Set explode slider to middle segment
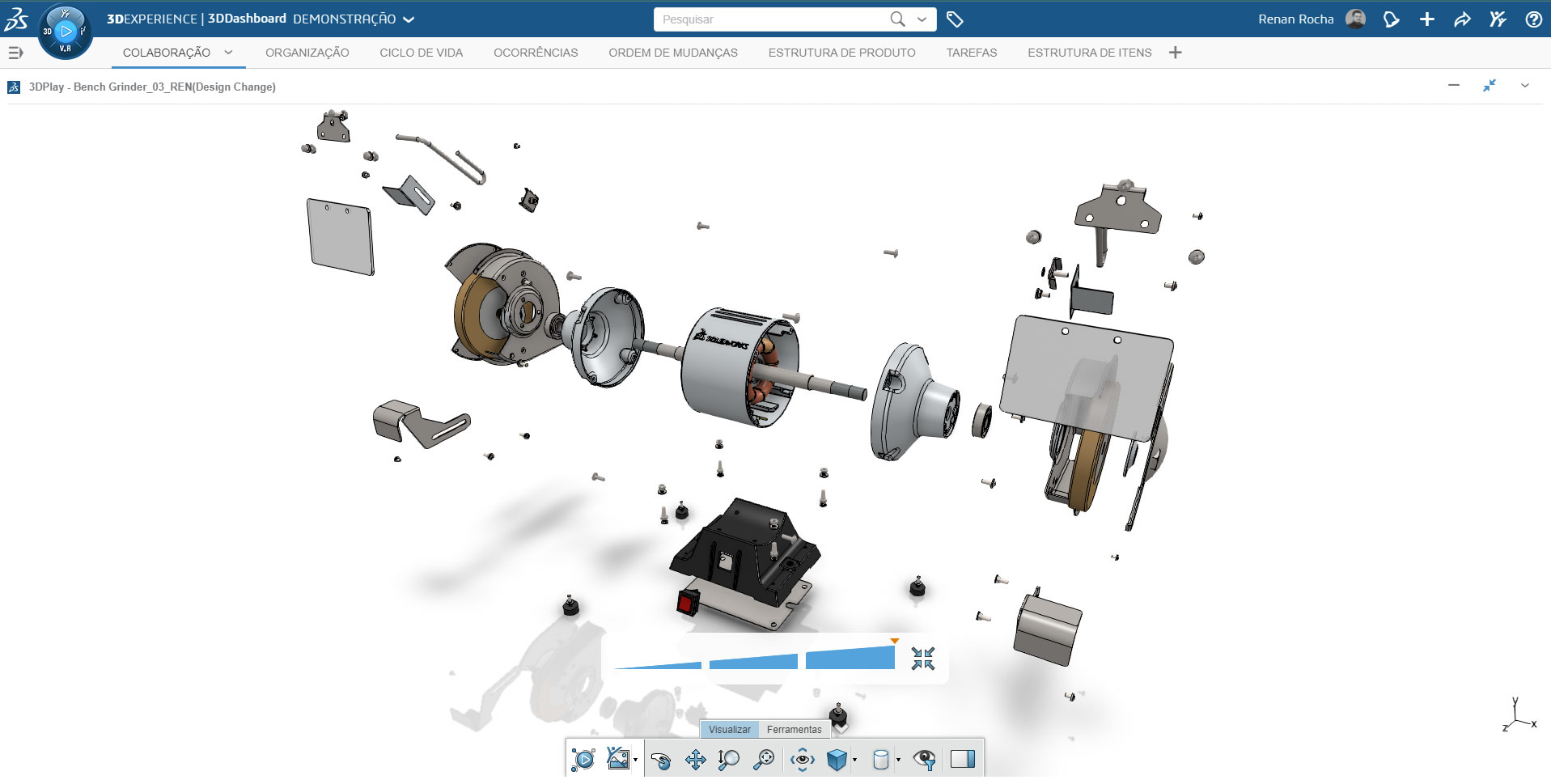The width and height of the screenshot is (1551, 784). click(753, 661)
